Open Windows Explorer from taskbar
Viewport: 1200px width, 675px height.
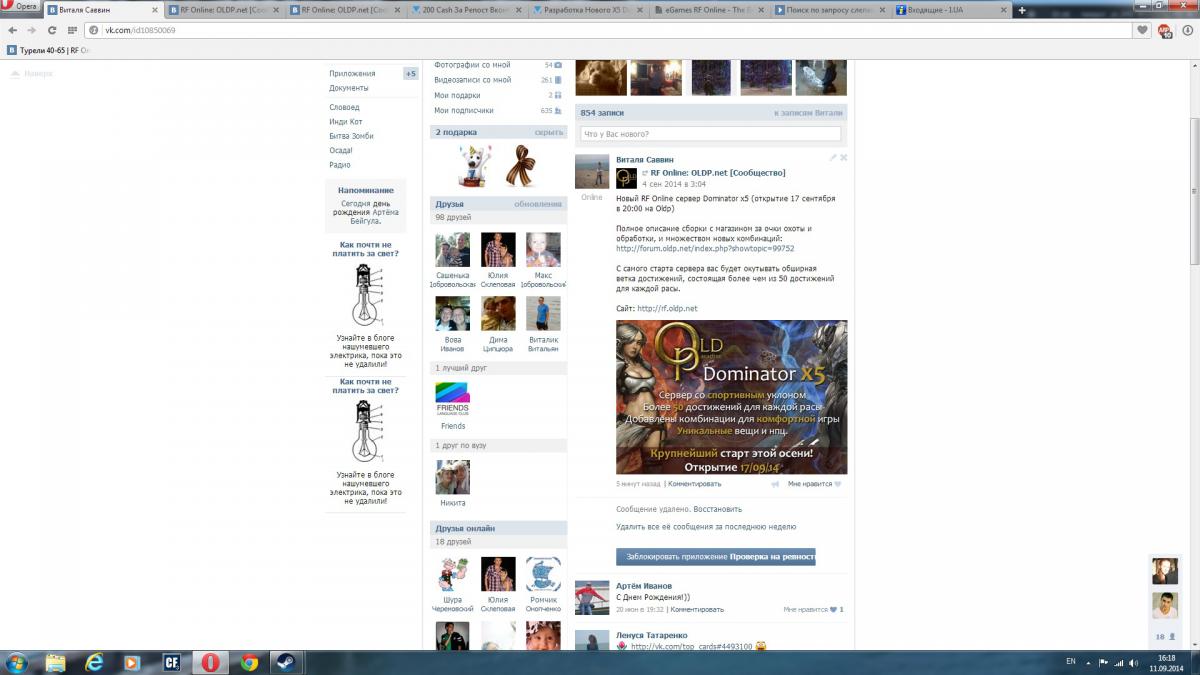[x=55, y=662]
